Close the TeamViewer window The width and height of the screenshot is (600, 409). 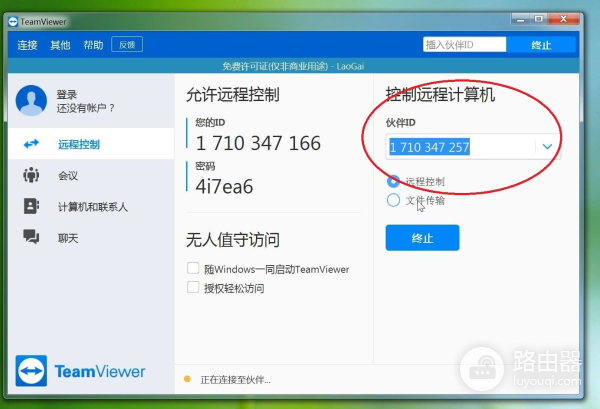[x=563, y=19]
